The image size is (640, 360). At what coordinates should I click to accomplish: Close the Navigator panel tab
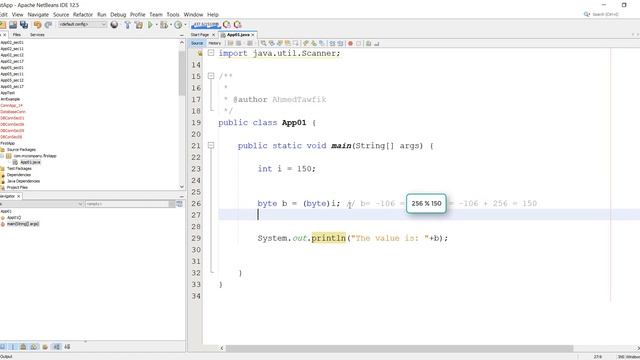click(18, 196)
